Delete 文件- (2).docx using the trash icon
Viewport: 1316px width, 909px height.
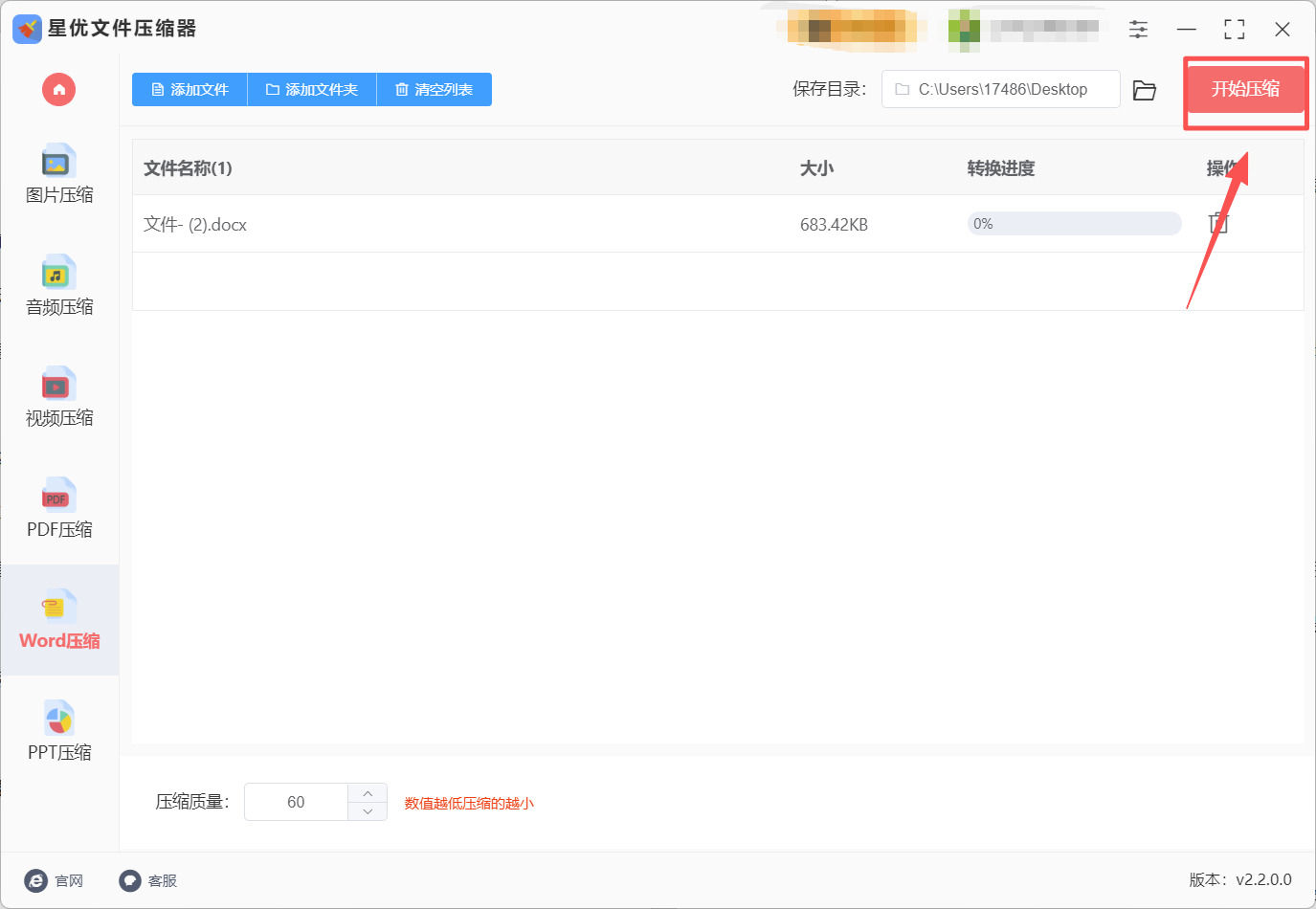tap(1217, 223)
